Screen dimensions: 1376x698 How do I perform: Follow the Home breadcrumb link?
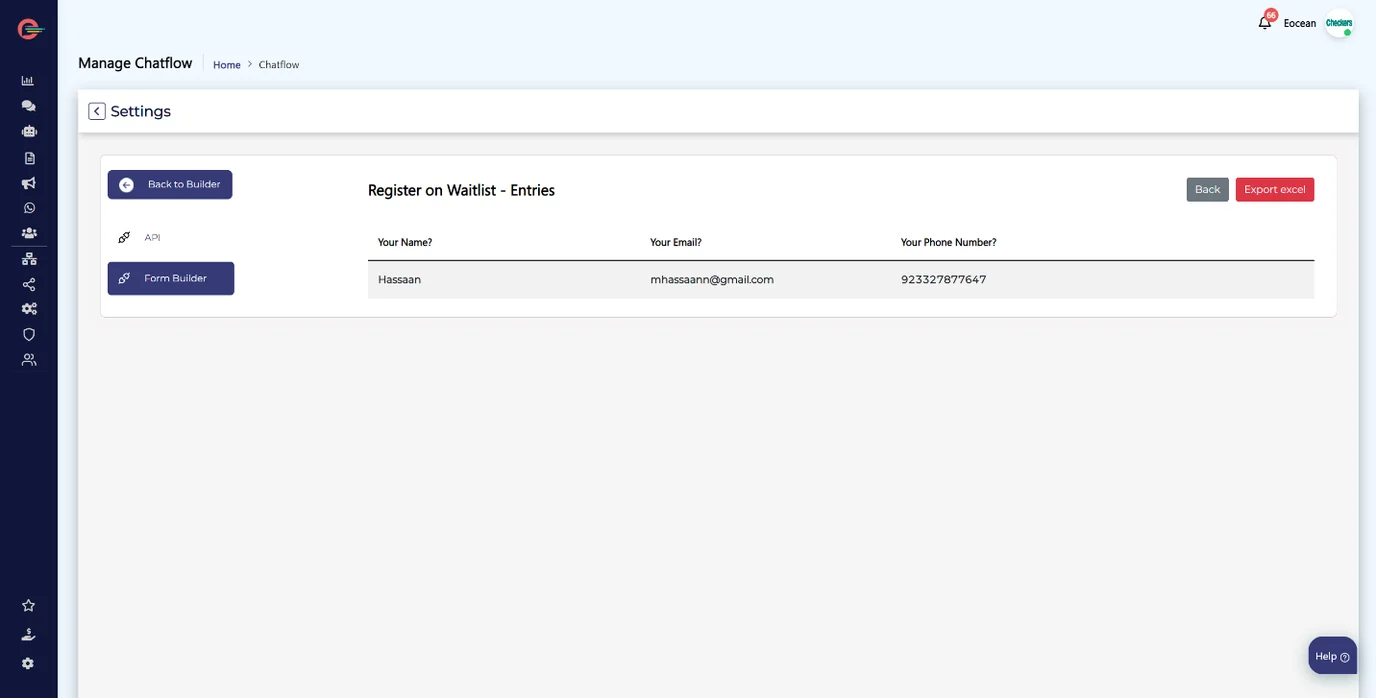tap(227, 65)
